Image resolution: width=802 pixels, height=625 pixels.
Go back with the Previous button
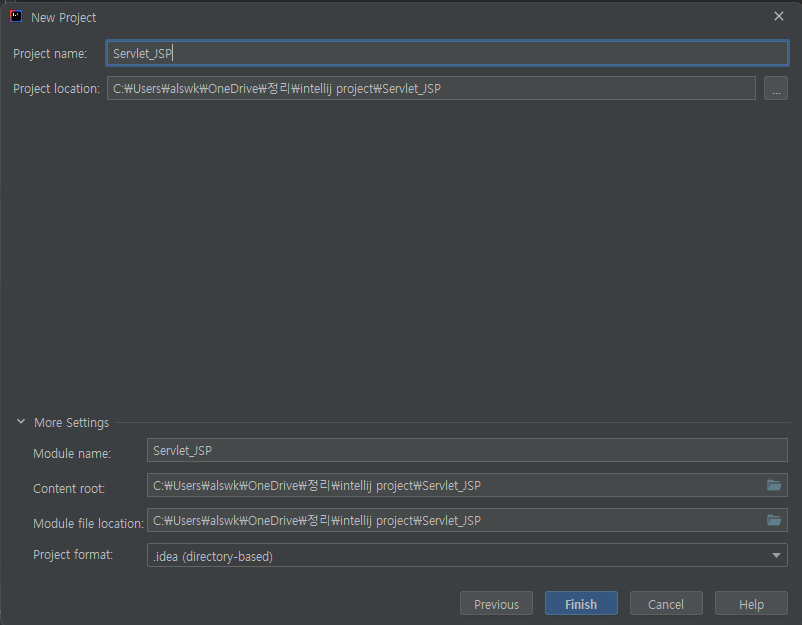coord(496,604)
